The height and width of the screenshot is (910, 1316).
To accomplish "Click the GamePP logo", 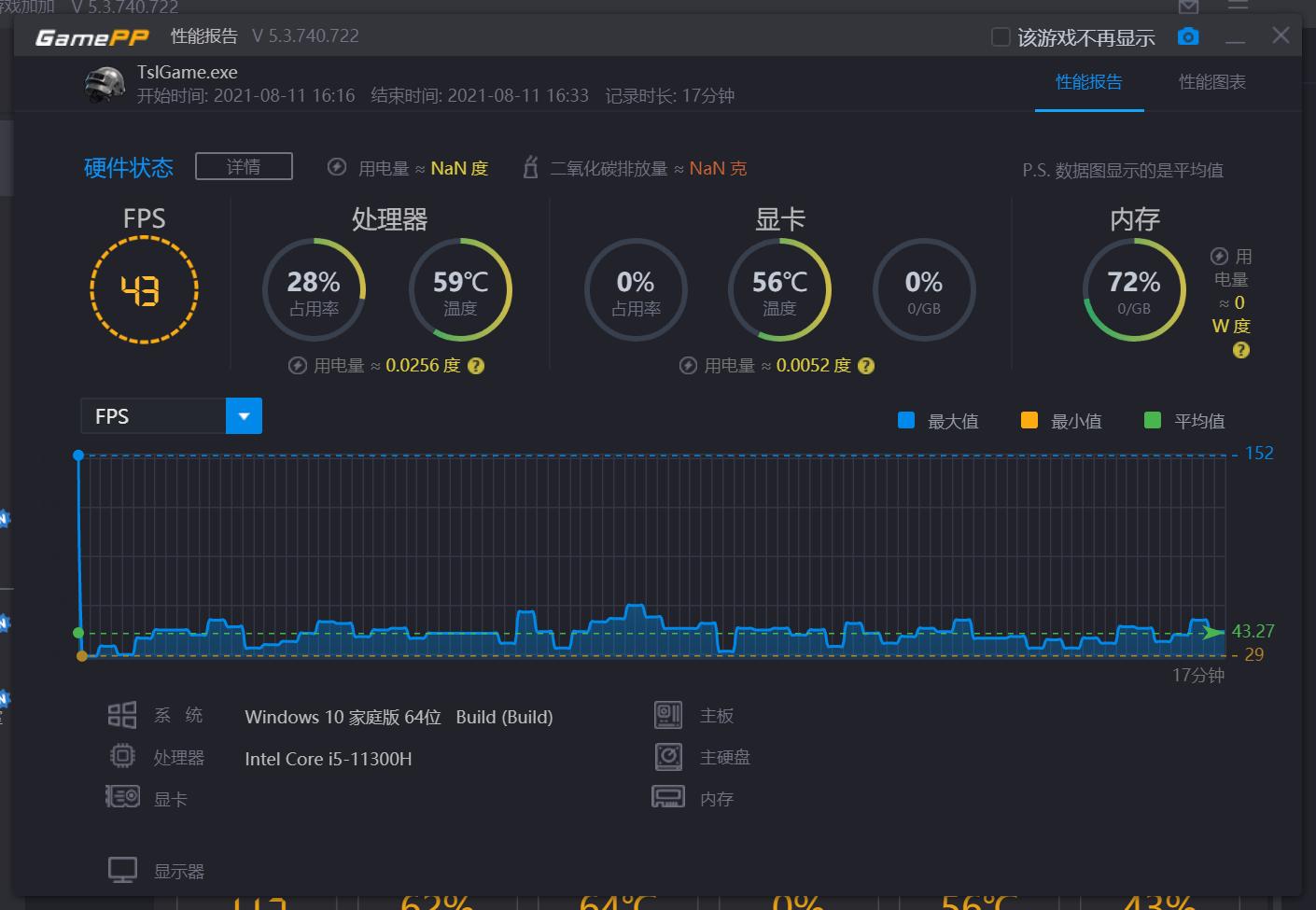I will 92,36.
